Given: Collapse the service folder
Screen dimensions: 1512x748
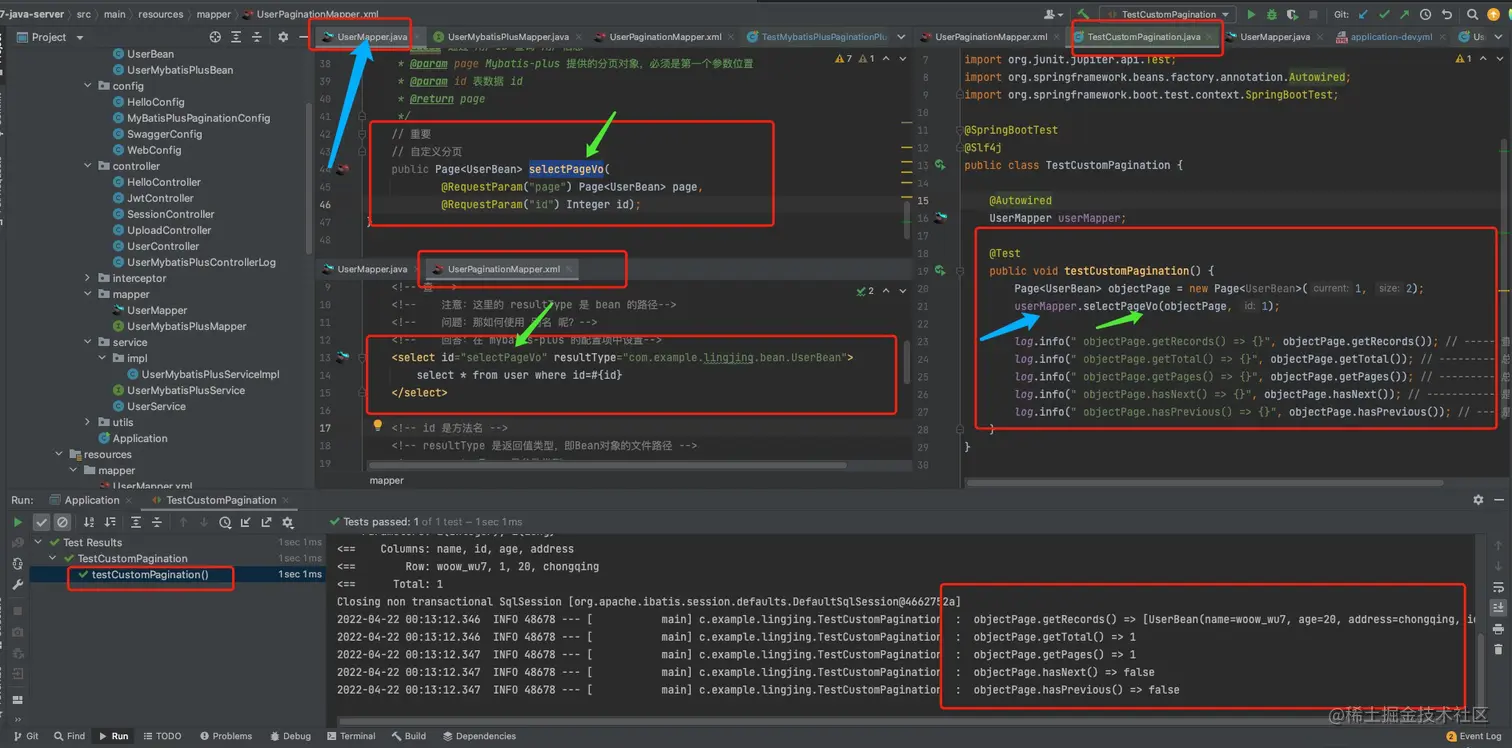Looking at the screenshot, I should pos(89,342).
